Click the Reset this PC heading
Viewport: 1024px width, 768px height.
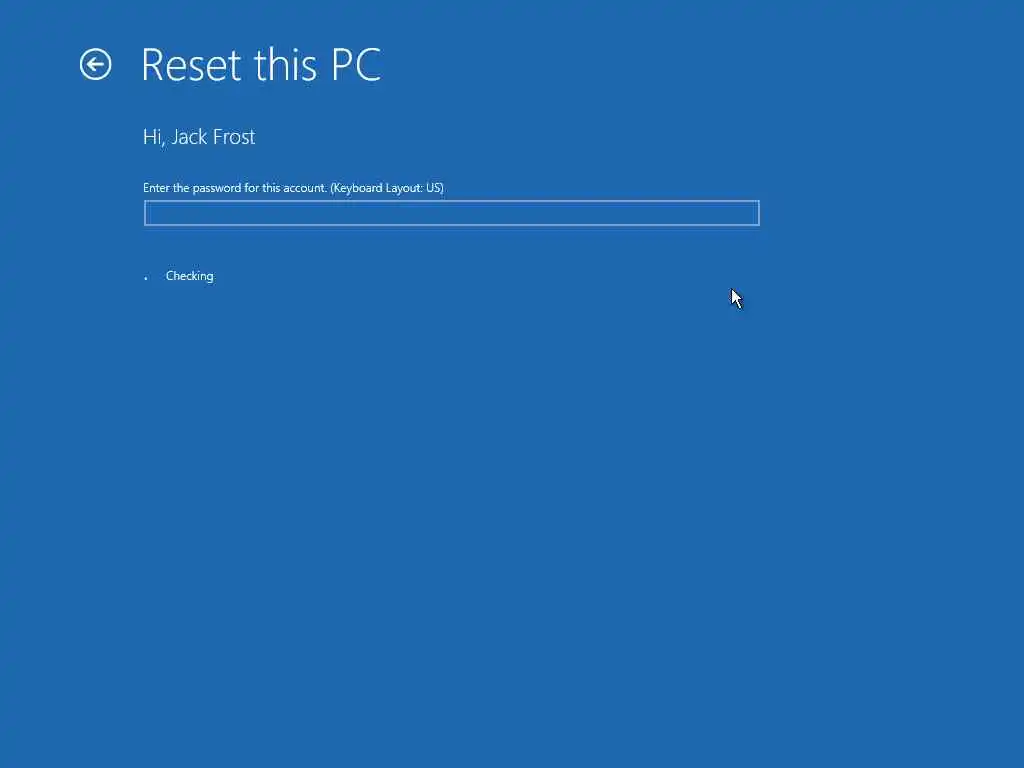tap(261, 65)
